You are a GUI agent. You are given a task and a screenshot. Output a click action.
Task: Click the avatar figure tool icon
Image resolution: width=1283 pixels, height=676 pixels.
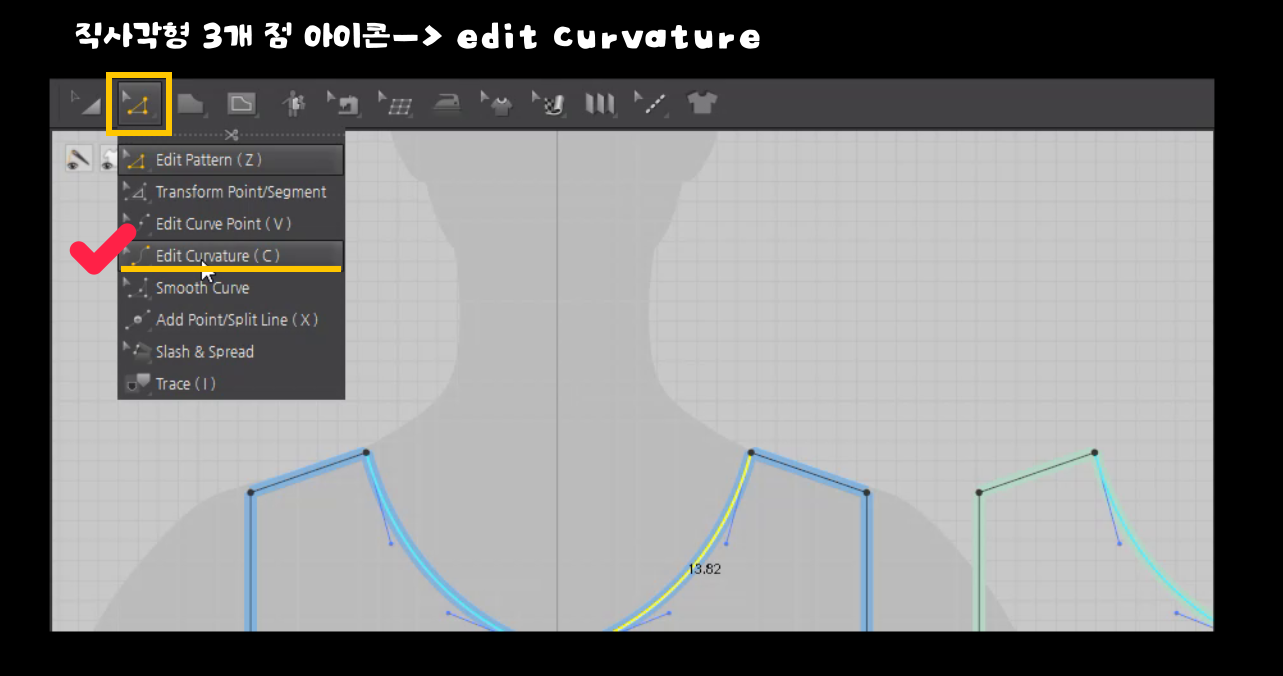coord(293,103)
